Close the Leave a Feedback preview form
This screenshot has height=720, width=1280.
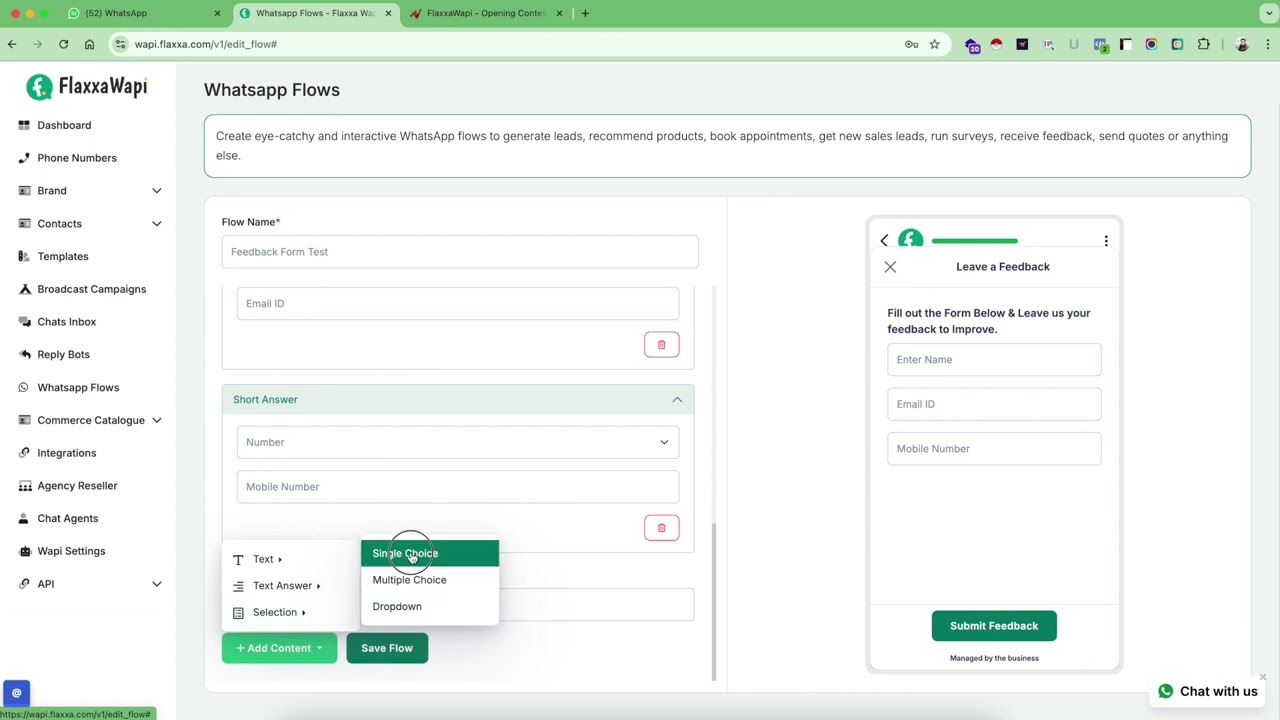890,267
